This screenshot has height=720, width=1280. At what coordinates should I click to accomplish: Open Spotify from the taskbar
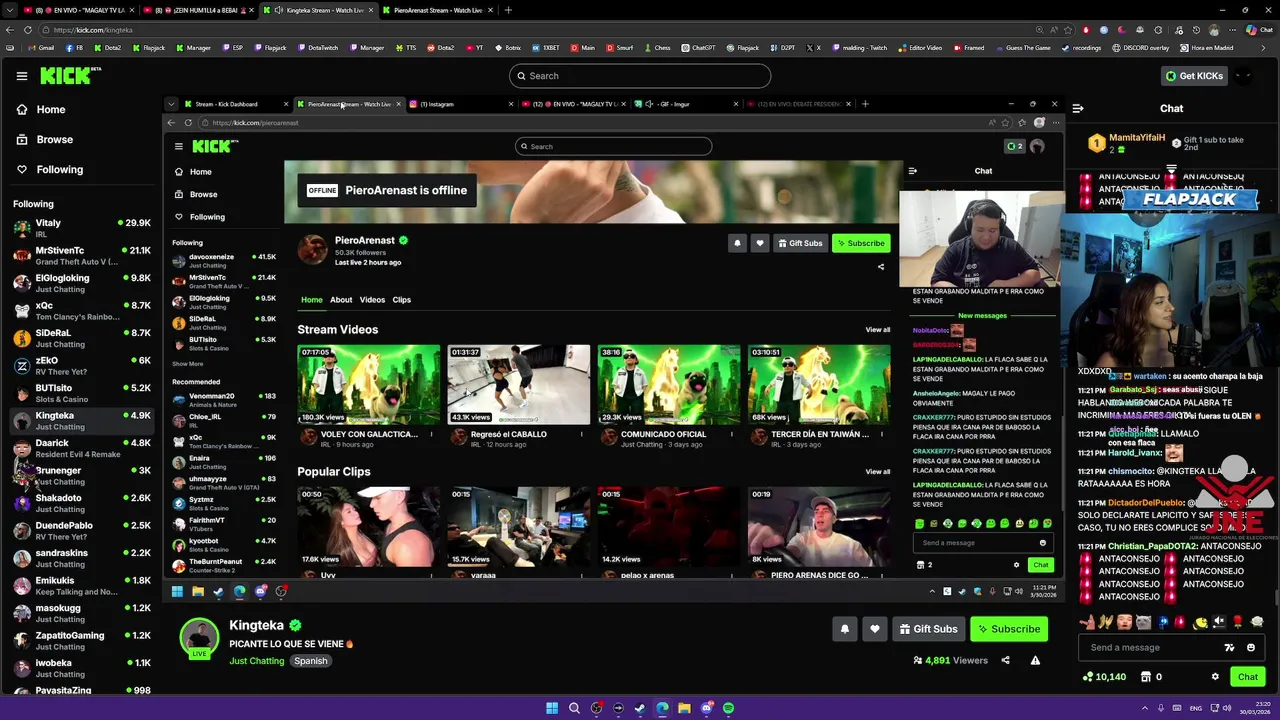point(728,708)
